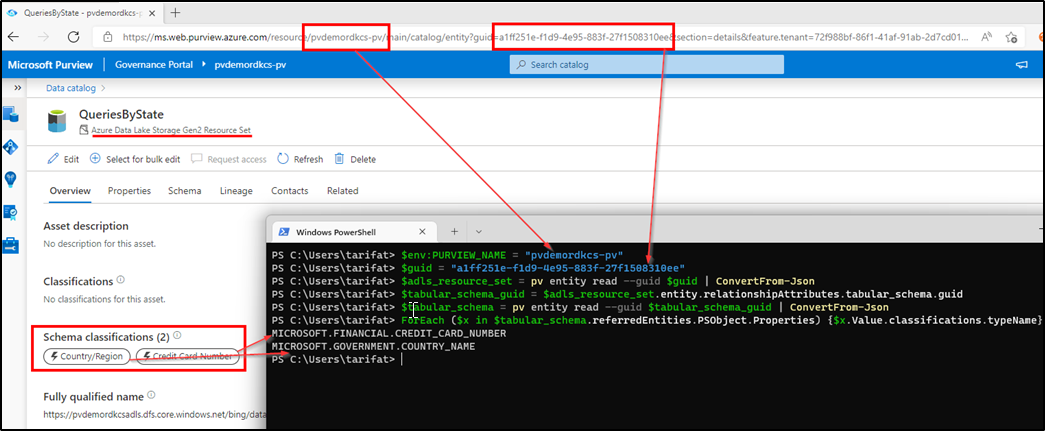
Task: Click Request access button
Action: [x=229, y=159]
